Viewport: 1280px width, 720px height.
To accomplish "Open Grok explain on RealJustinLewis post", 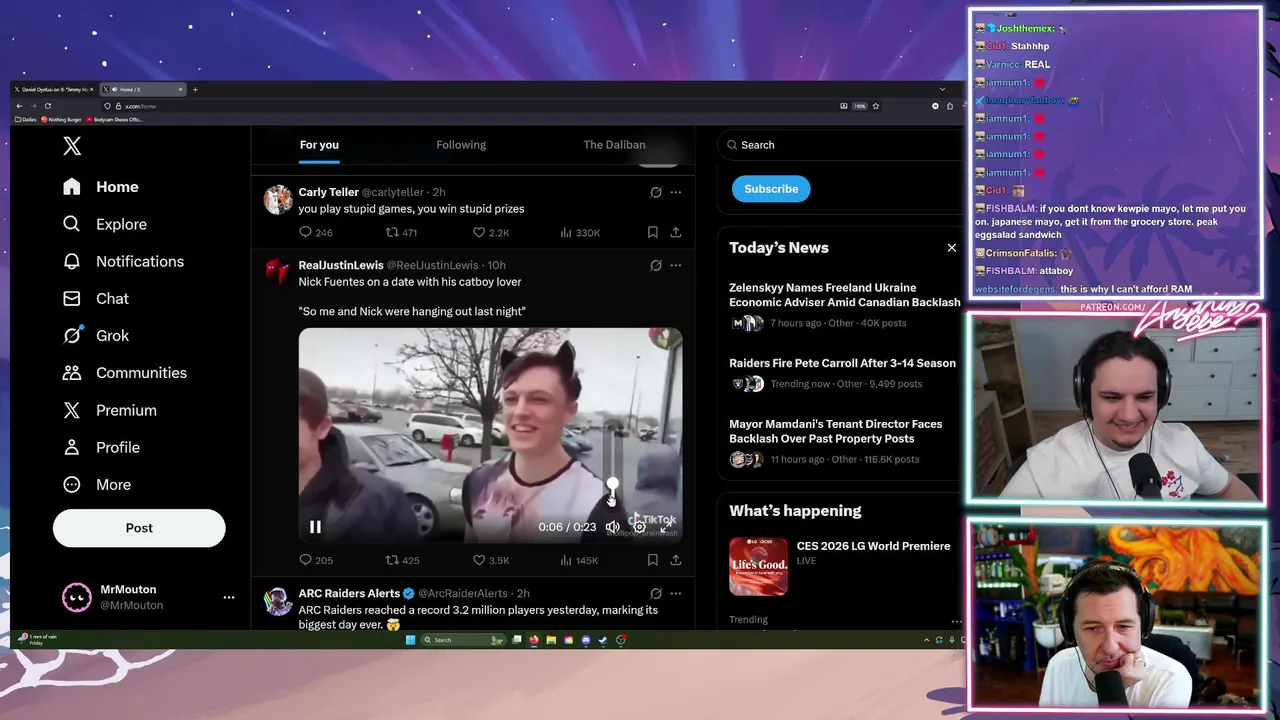I will click(655, 265).
